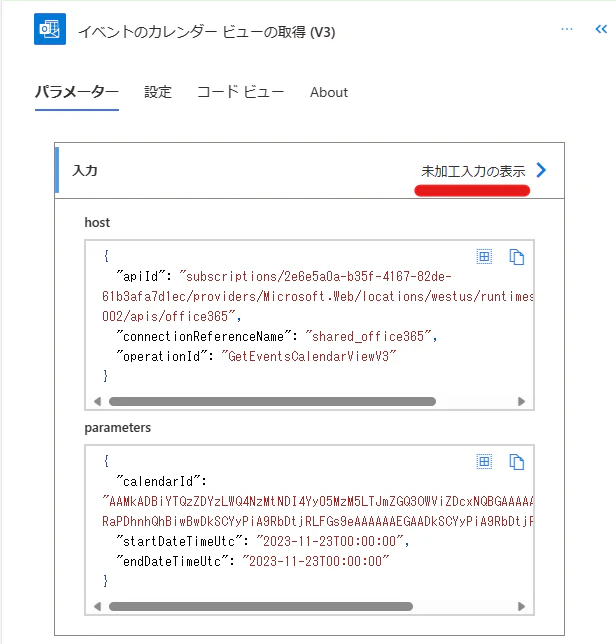Open the コード ビュー tab
This screenshot has height=644, width=616.
pyautogui.click(x=240, y=92)
